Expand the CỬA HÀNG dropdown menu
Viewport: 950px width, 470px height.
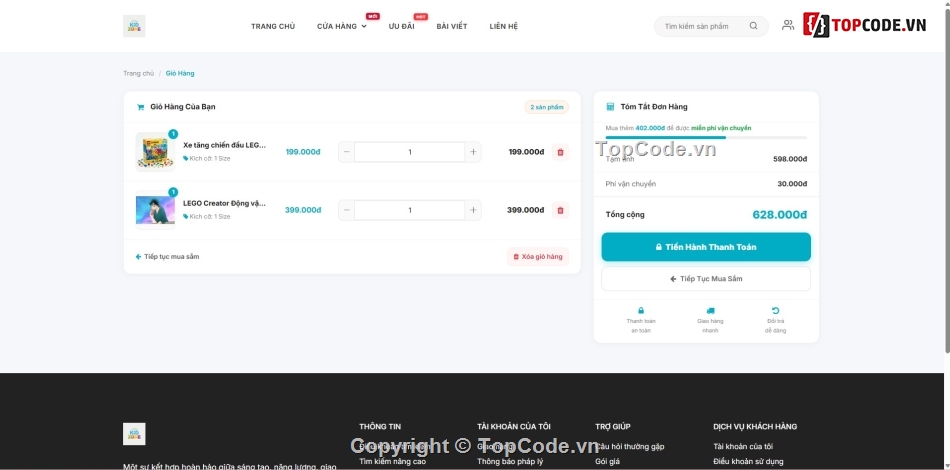point(342,27)
